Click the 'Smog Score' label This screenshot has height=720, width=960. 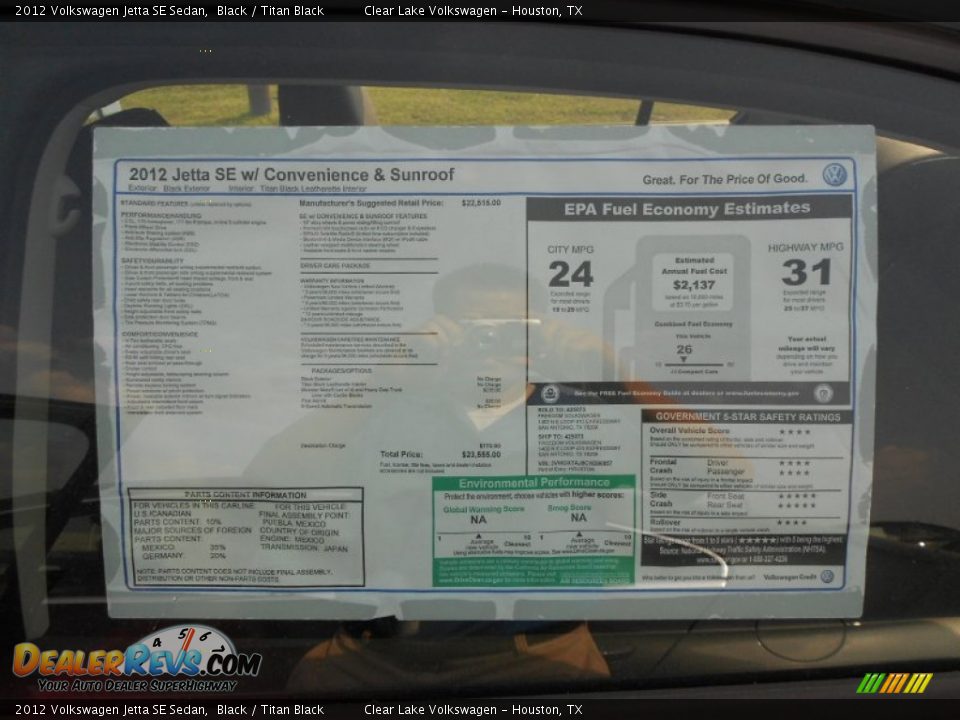click(x=569, y=508)
